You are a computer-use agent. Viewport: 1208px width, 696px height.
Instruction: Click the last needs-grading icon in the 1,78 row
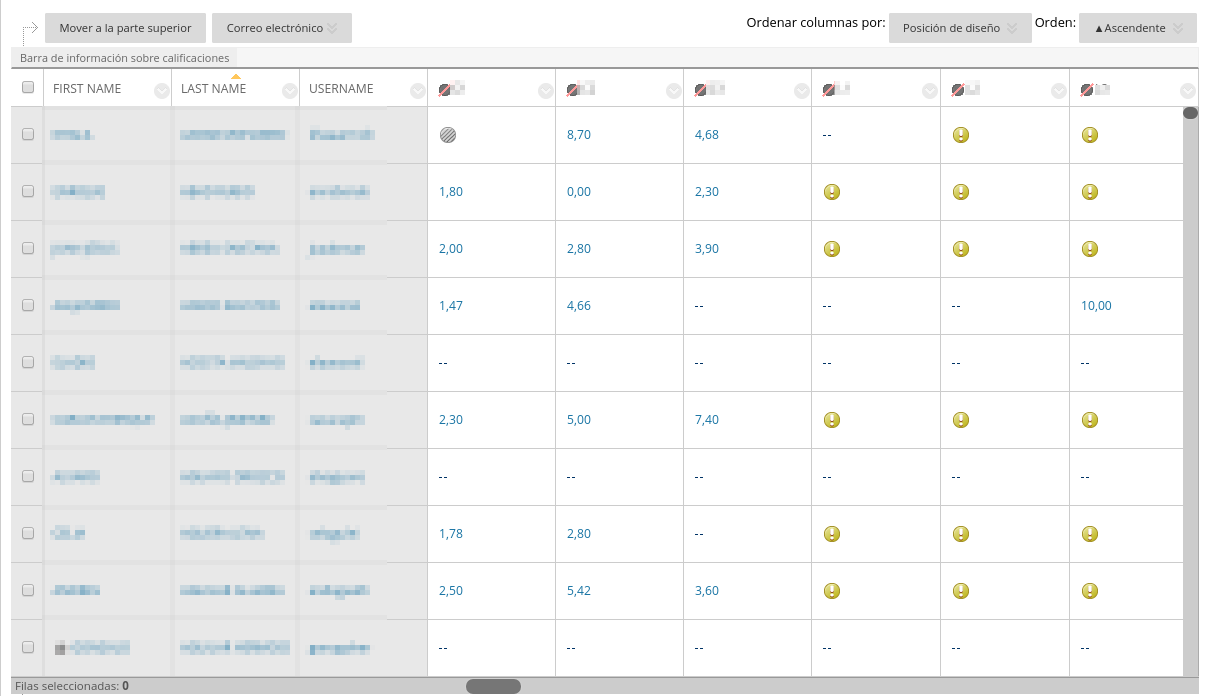1090,534
